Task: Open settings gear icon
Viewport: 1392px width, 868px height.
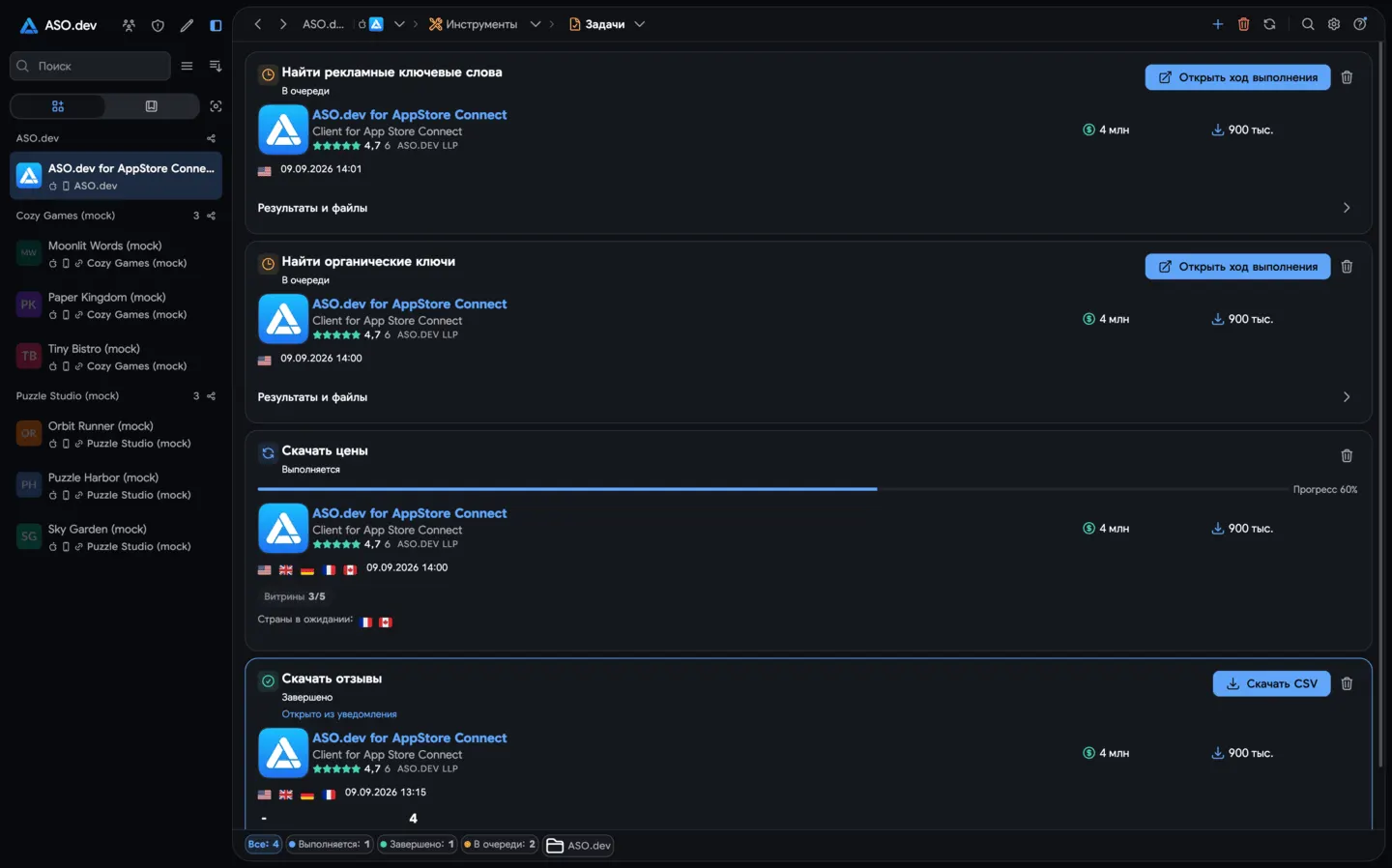Action: tap(1334, 24)
